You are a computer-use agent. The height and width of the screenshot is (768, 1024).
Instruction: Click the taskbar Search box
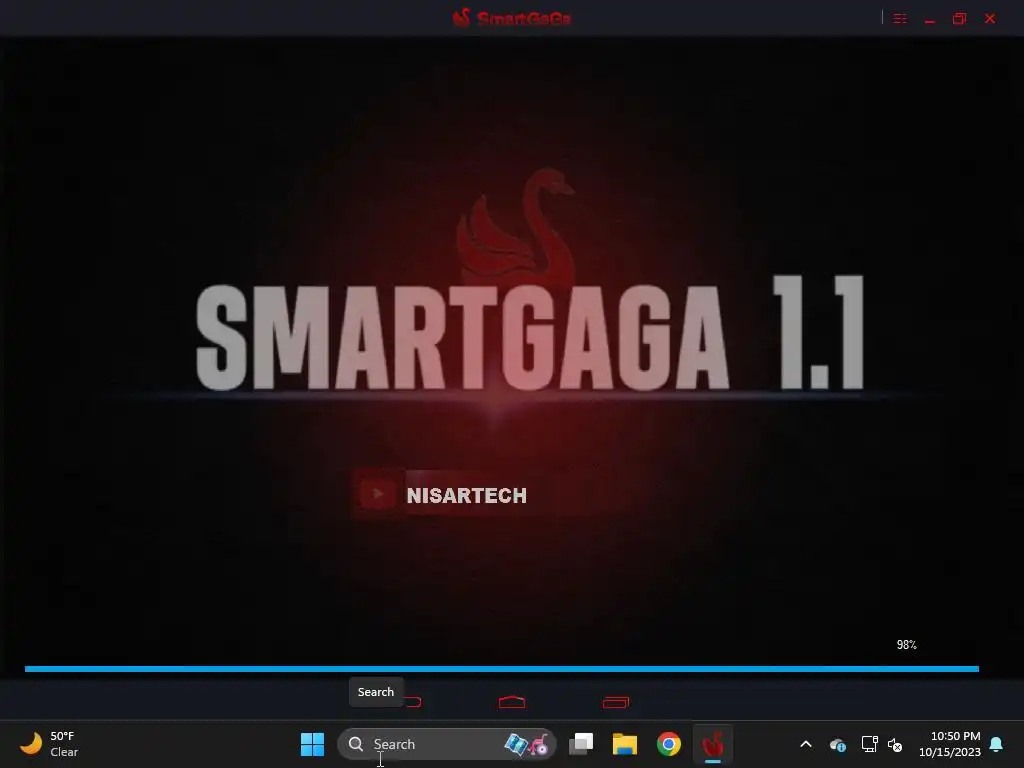click(447, 744)
